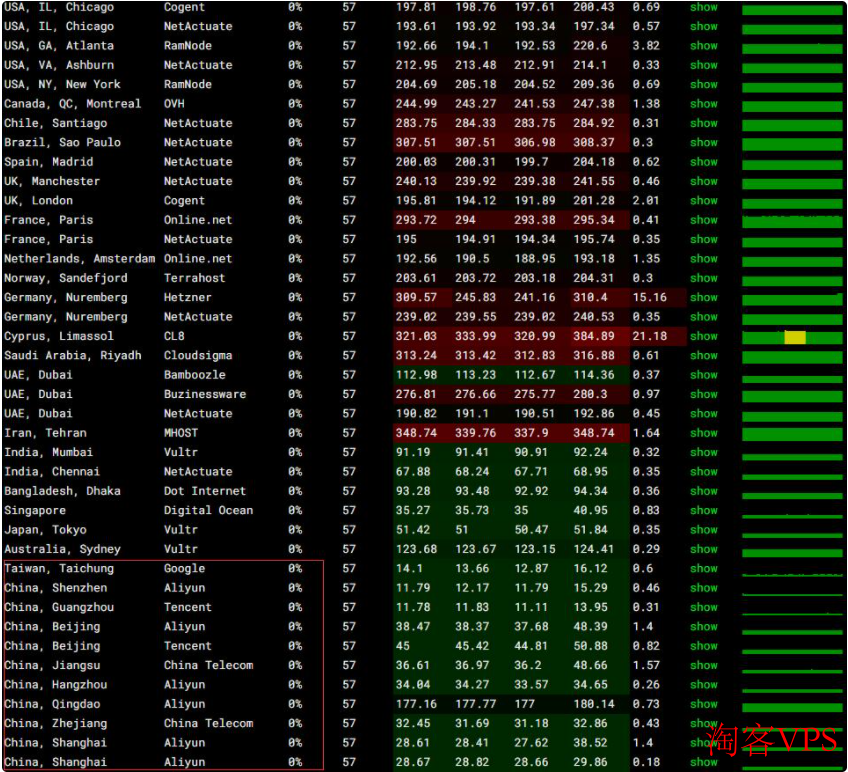Screen dimensions: 848x772
Task: Open show link for Ashburn NetActuate
Action: [704, 65]
